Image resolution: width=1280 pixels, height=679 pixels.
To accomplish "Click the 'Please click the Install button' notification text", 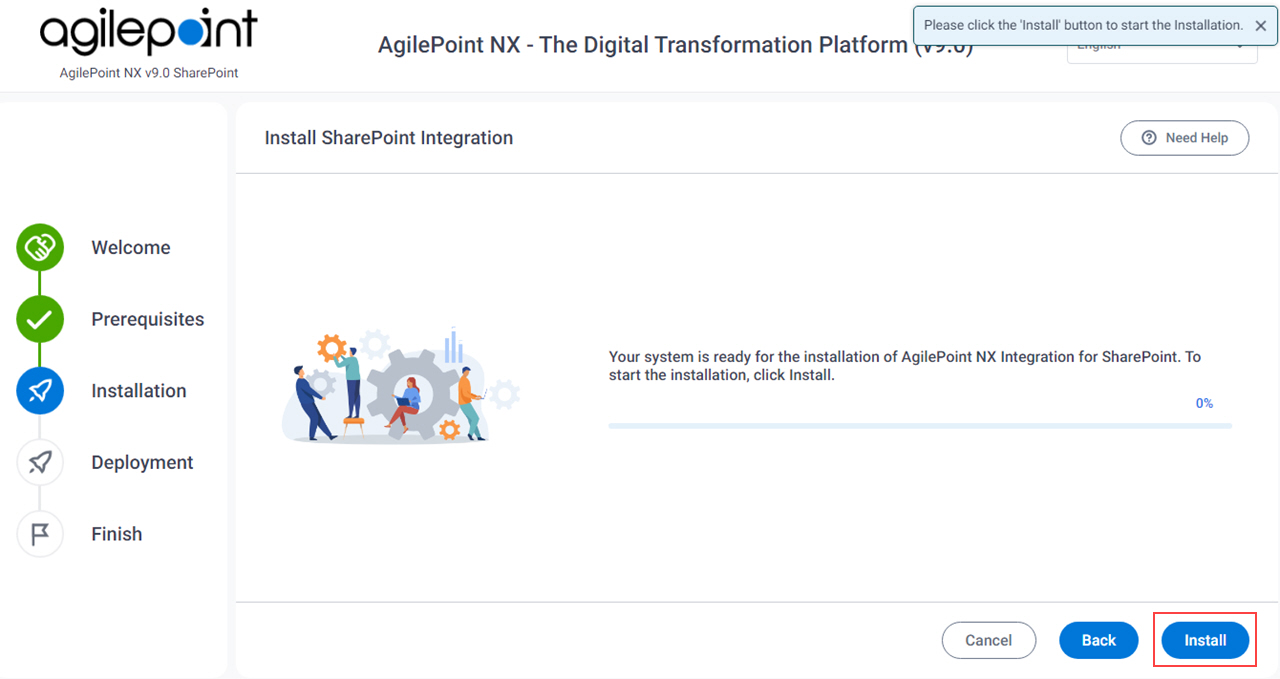I will click(x=1083, y=25).
